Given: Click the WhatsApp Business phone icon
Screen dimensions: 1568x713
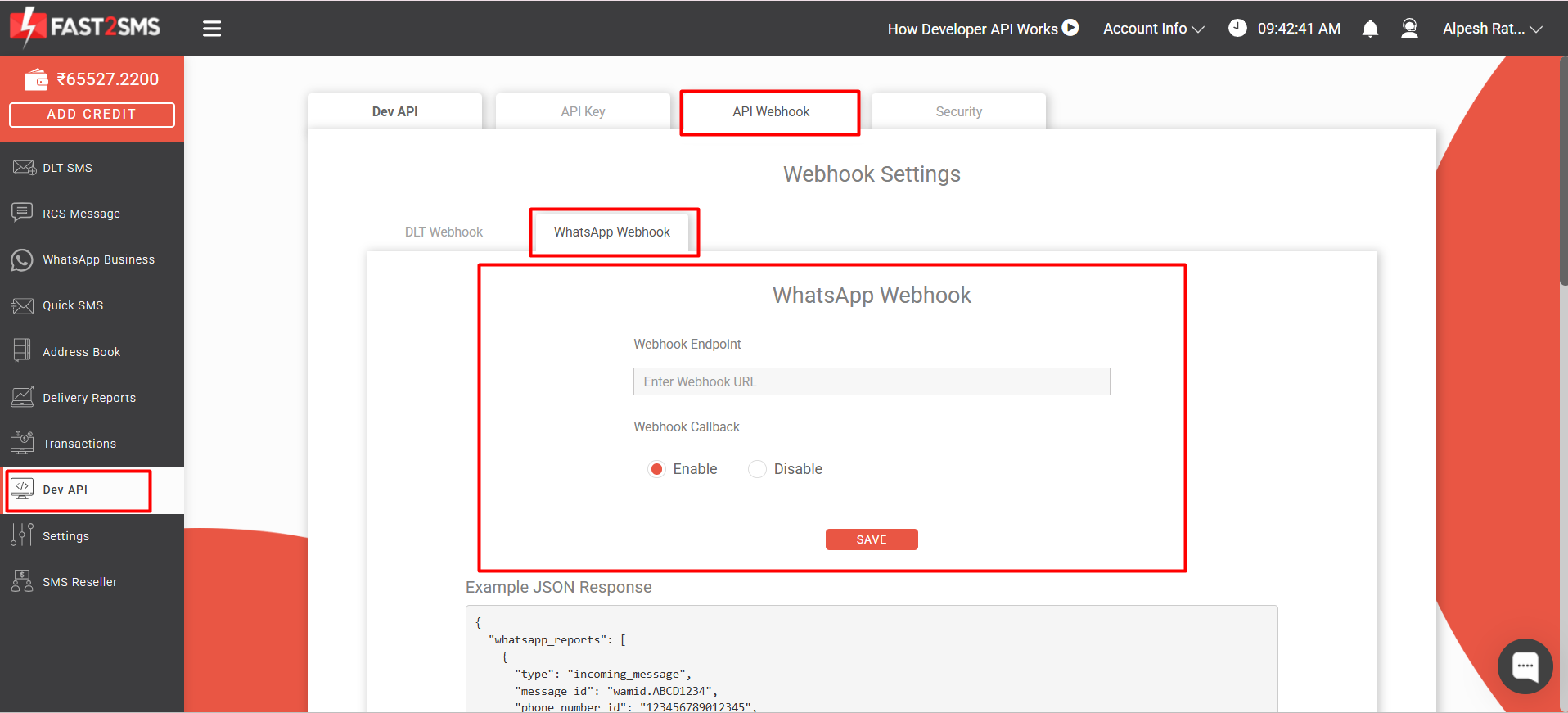Looking at the screenshot, I should [x=22, y=259].
